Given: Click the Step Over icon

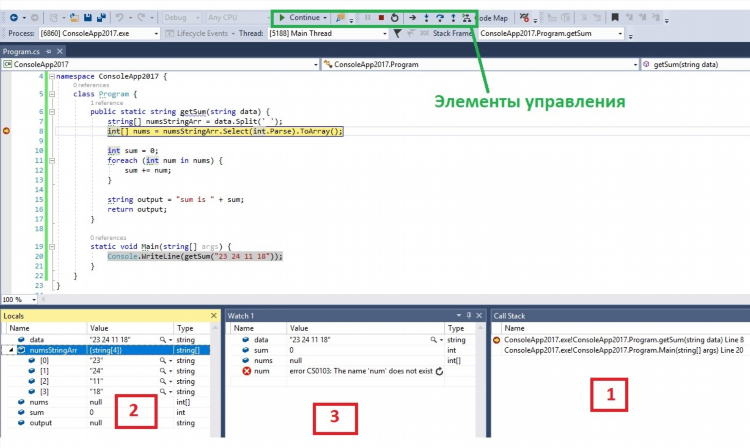Looking at the screenshot, I should 440,18.
